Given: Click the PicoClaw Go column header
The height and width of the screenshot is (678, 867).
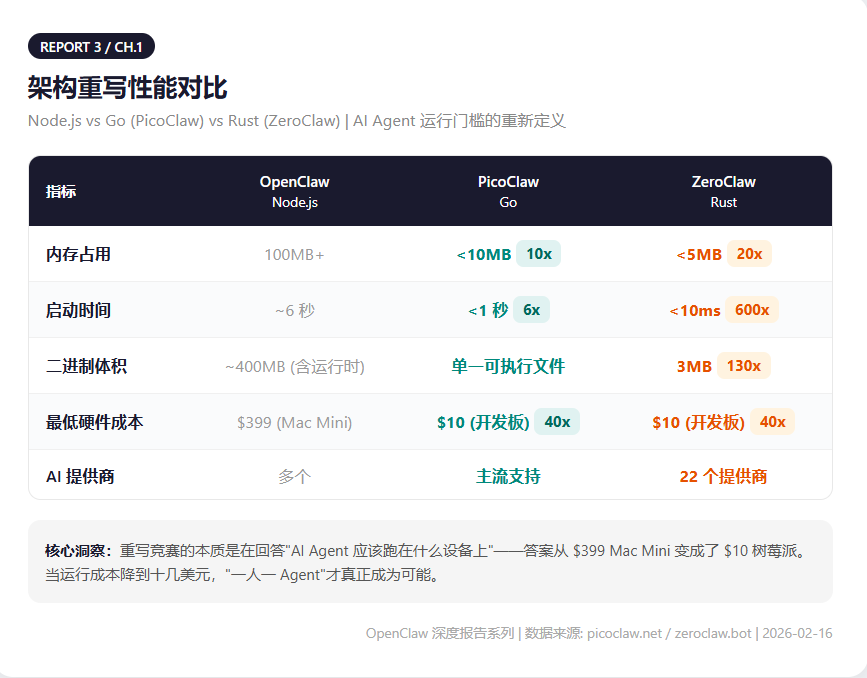Looking at the screenshot, I should (x=508, y=191).
